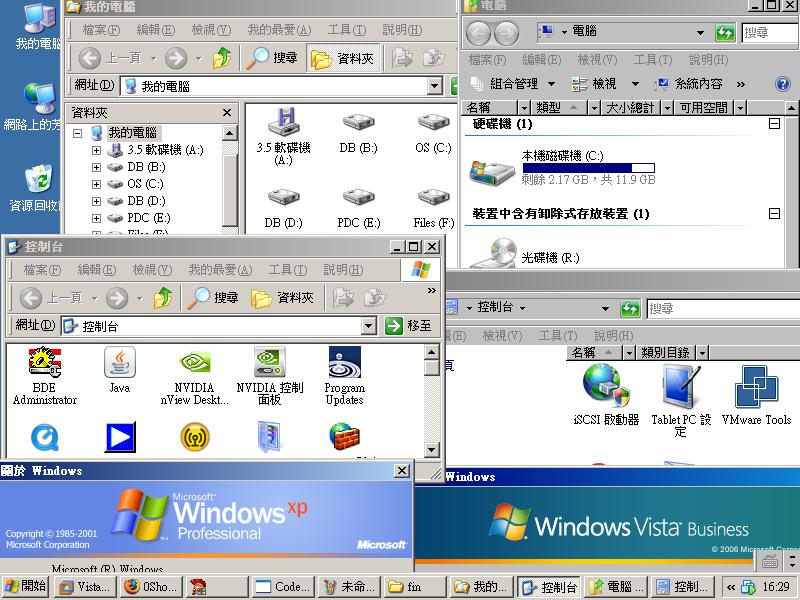
Task: Select 資源回收筒 on the desktop
Action: coord(35,188)
